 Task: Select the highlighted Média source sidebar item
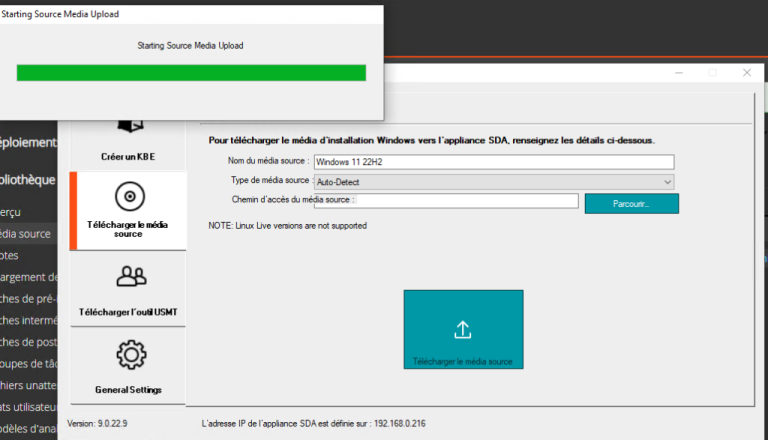(x=24, y=234)
